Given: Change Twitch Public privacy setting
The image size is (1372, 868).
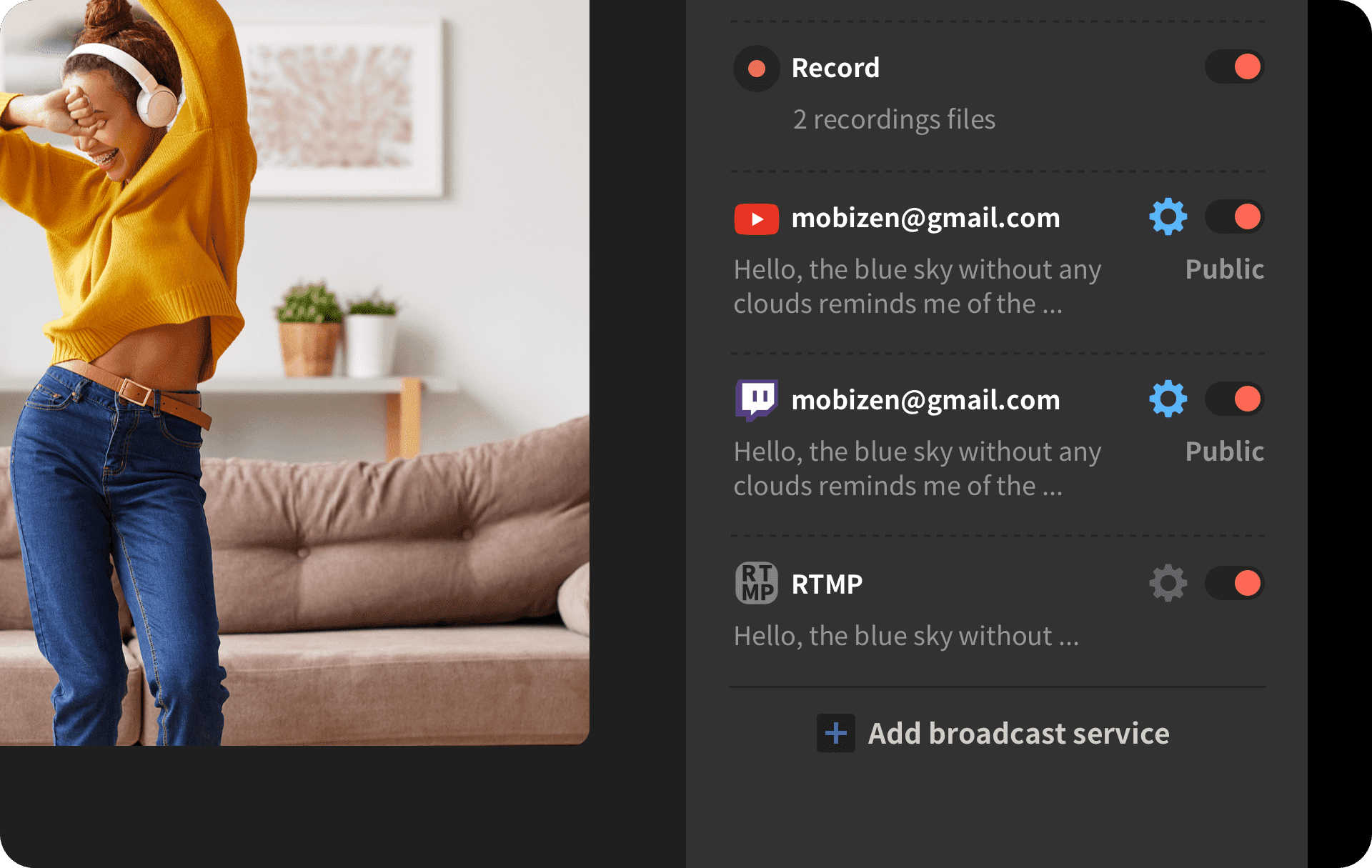Looking at the screenshot, I should pyautogui.click(x=1224, y=452).
